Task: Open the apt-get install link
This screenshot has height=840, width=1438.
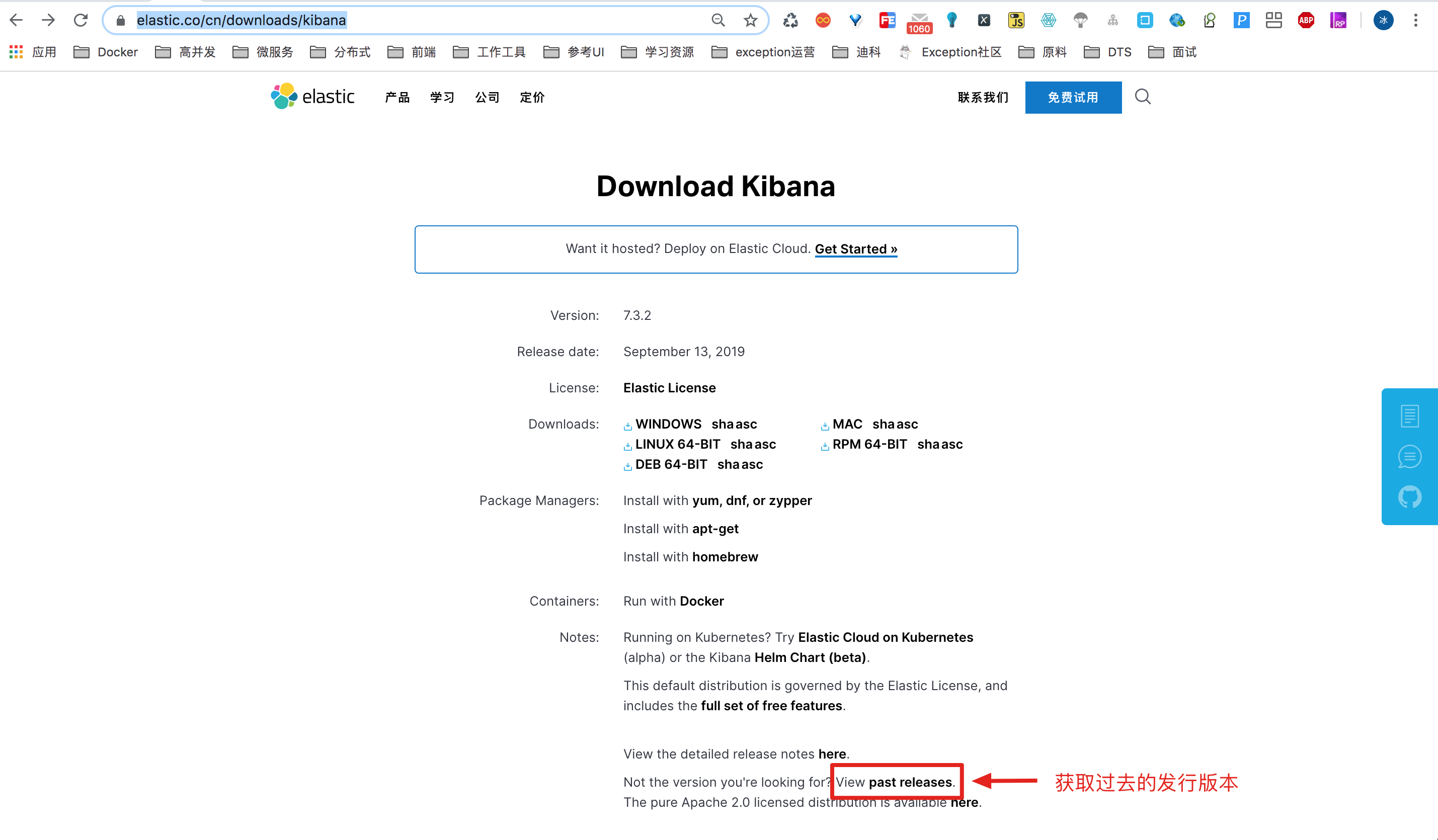Action: click(715, 529)
